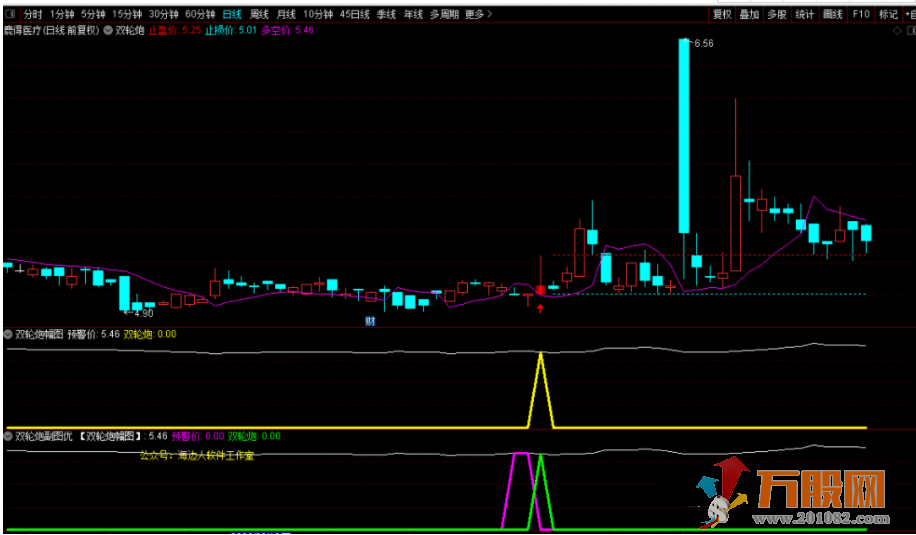
Task: Click green 双轮炮: 0.00 in bottom panel
Action: pos(254,436)
